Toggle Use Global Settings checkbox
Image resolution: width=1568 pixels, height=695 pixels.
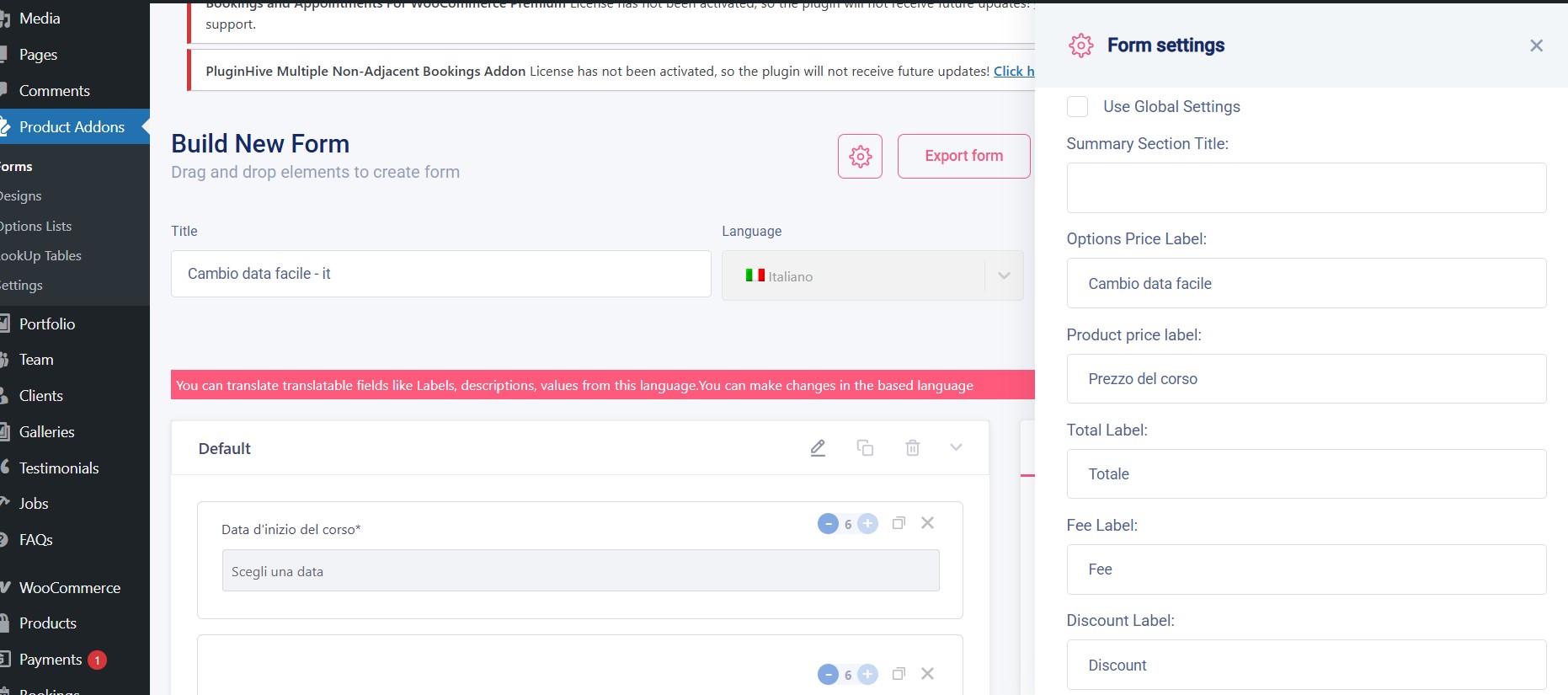pos(1077,107)
